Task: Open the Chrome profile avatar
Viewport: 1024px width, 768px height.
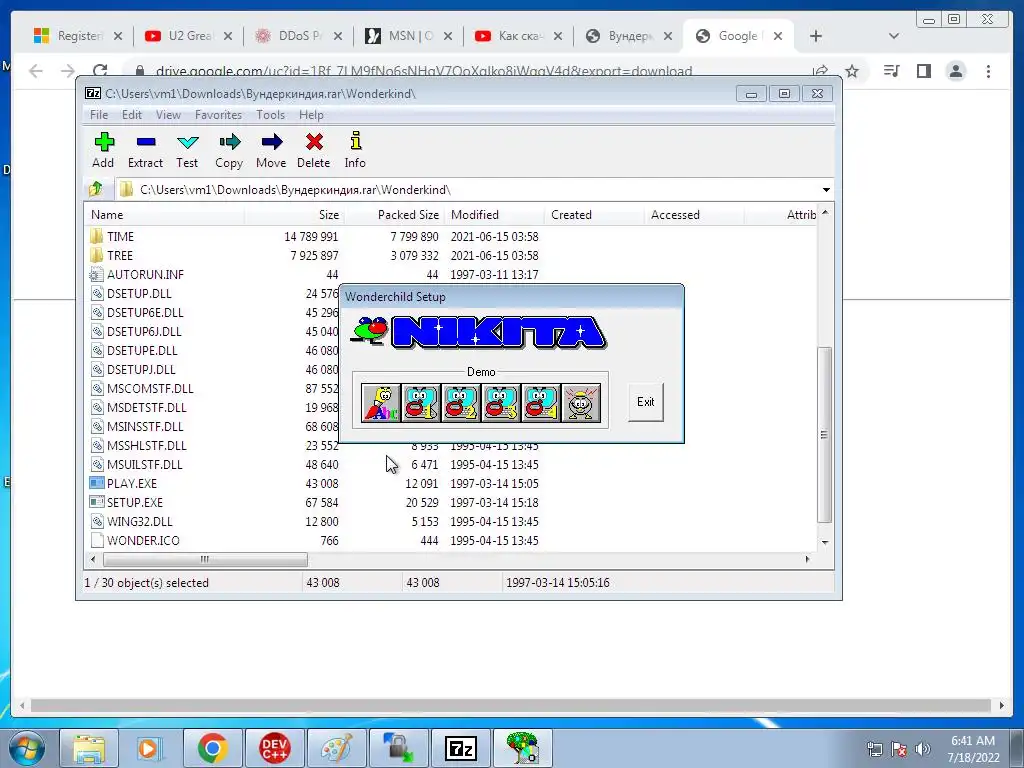Action: [x=955, y=71]
